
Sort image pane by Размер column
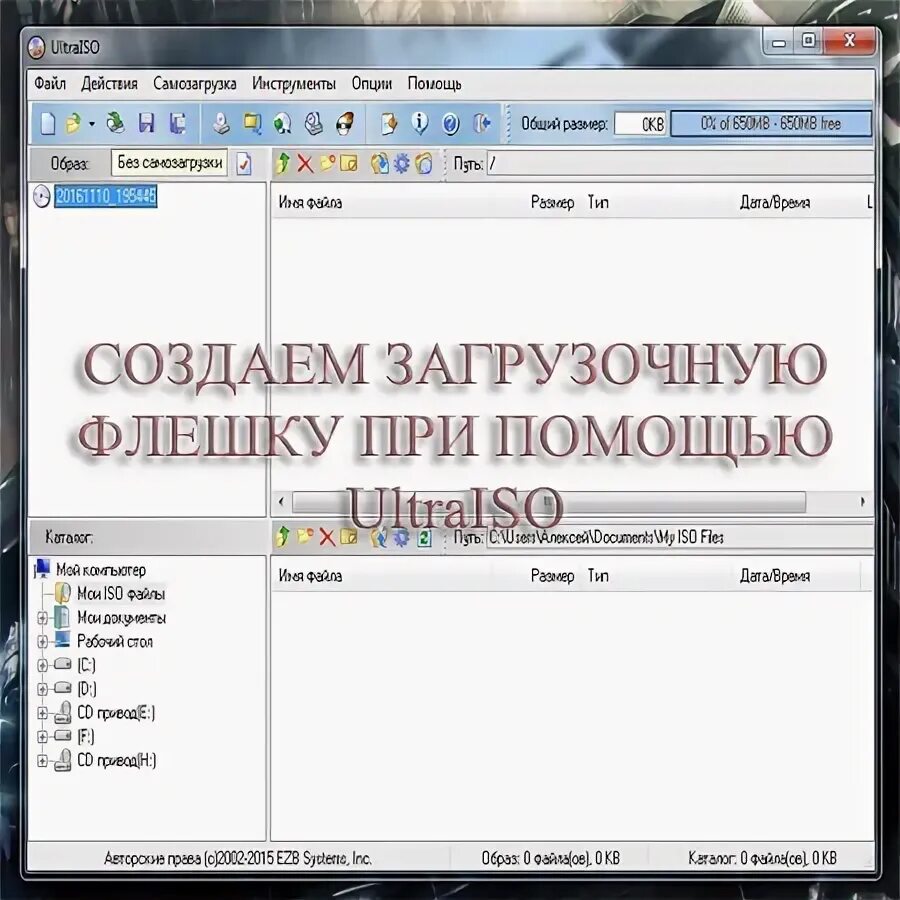[x=552, y=203]
